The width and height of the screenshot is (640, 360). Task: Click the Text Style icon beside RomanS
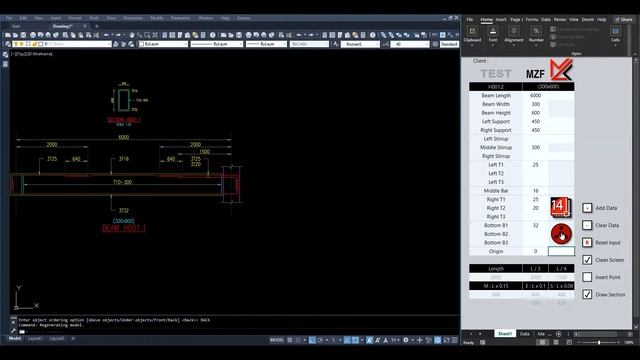[336, 44]
